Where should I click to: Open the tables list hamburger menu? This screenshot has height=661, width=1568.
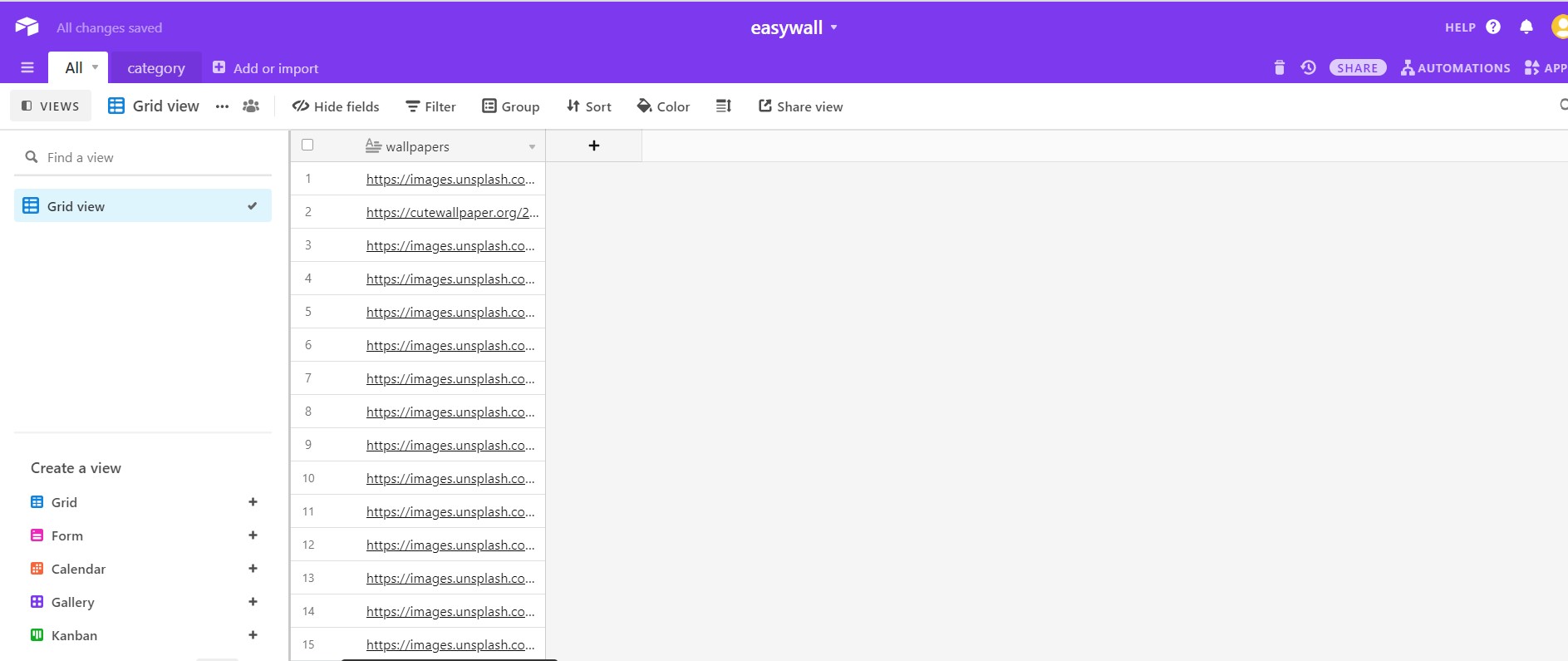[x=27, y=68]
